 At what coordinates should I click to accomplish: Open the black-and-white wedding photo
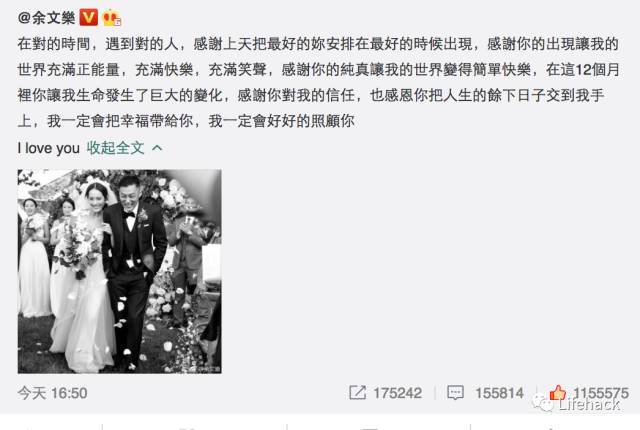pyautogui.click(x=120, y=271)
